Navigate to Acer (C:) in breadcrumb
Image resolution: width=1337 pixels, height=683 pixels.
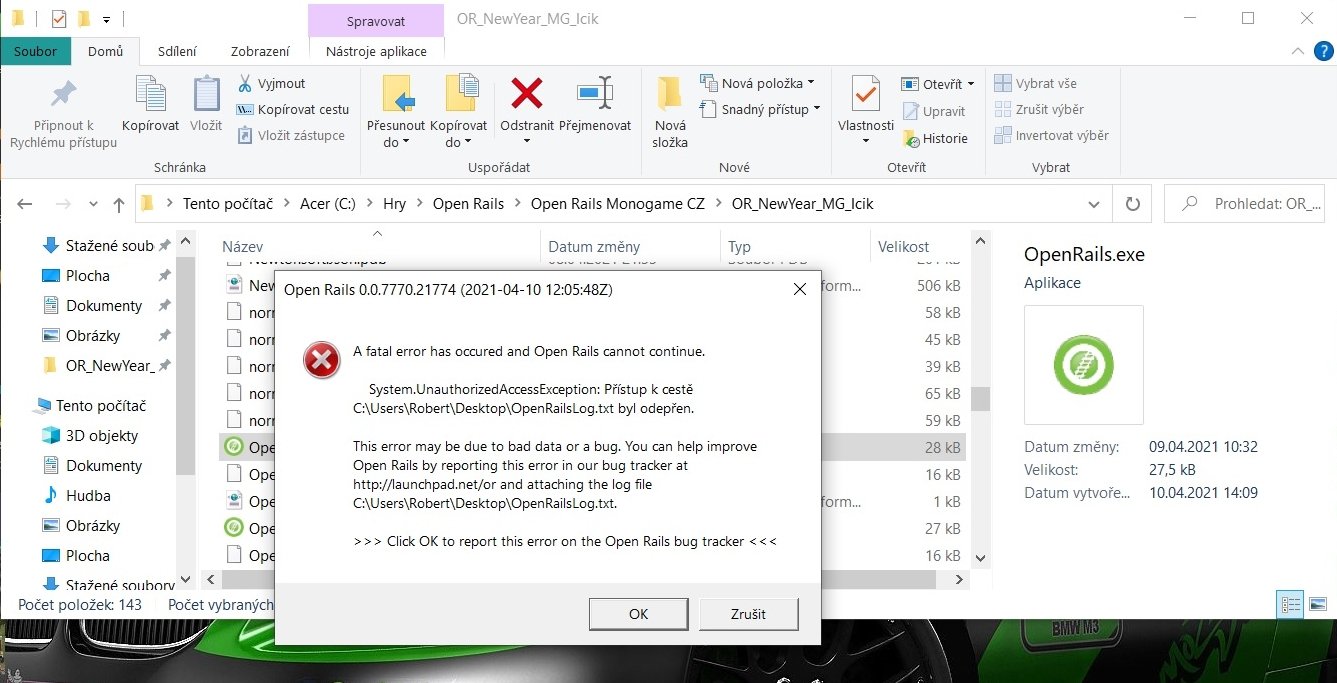pyautogui.click(x=328, y=204)
